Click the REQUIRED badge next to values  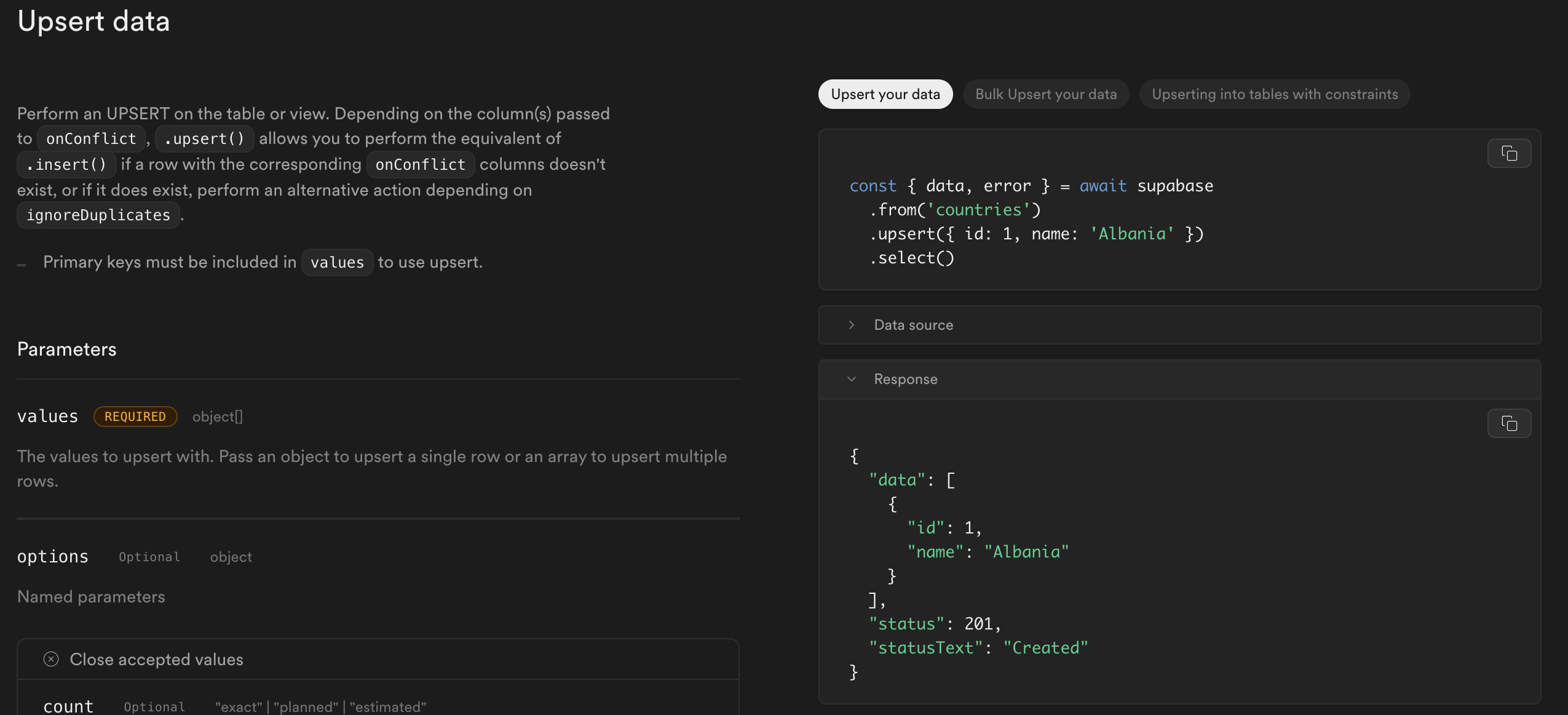135,417
